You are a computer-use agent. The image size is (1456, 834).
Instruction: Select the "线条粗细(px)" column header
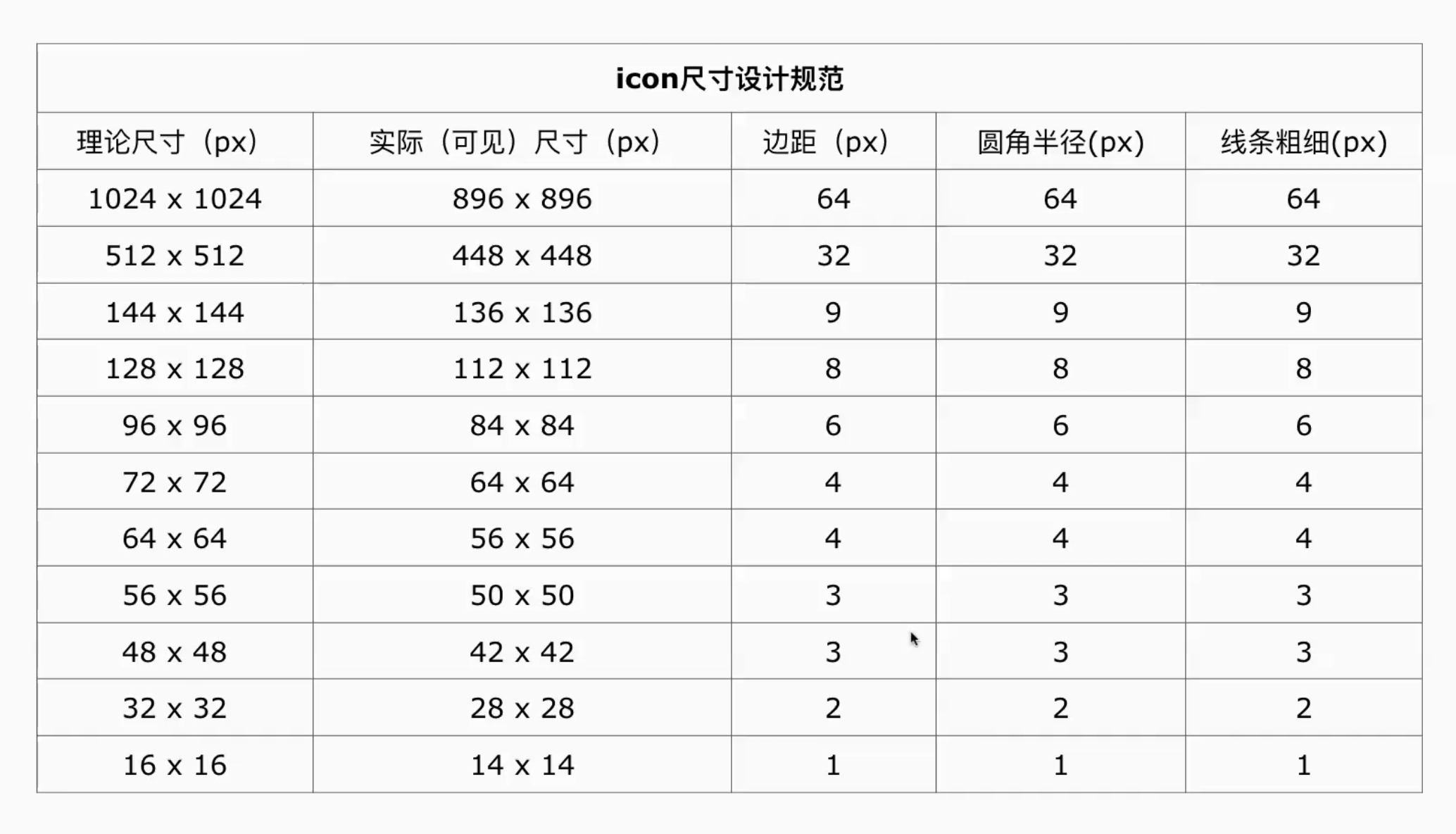coord(1303,142)
